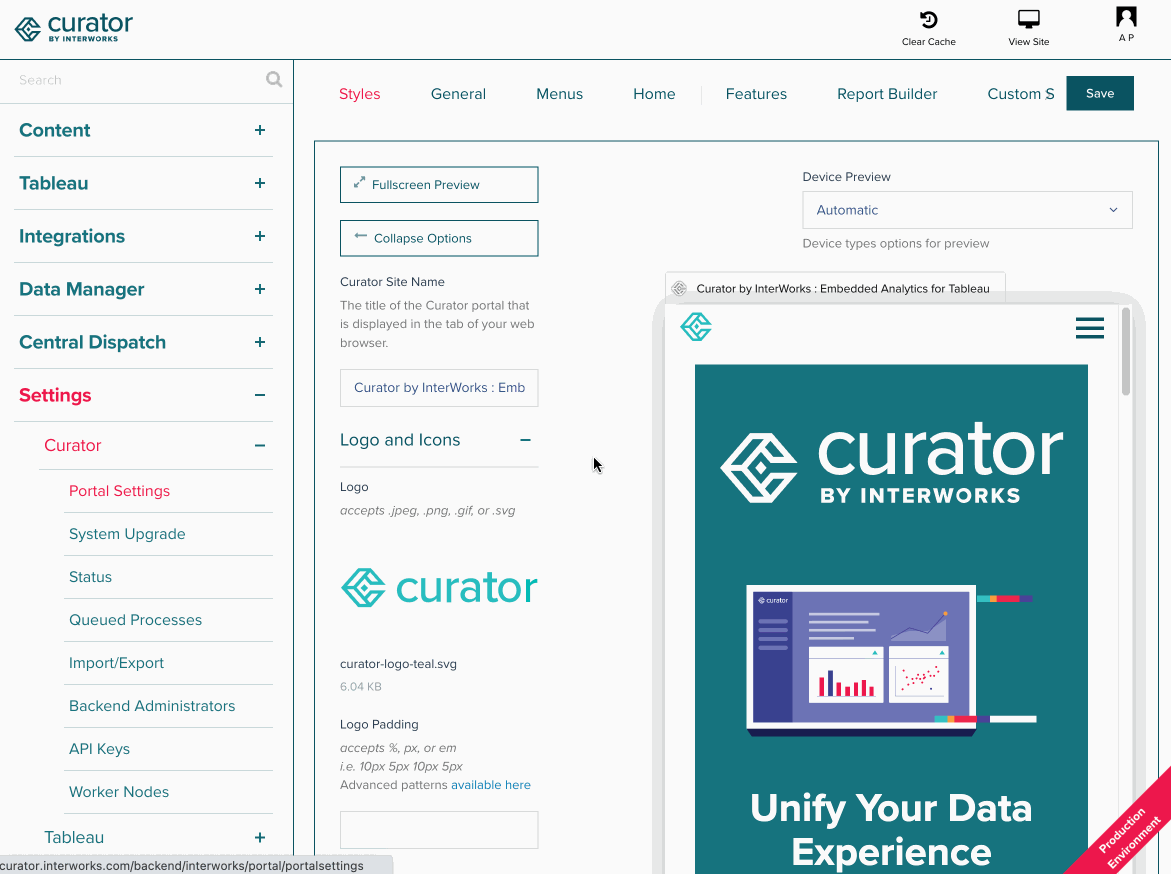Click the 'curator-logo-teal.svg' file name
1171x874 pixels.
coord(398,664)
